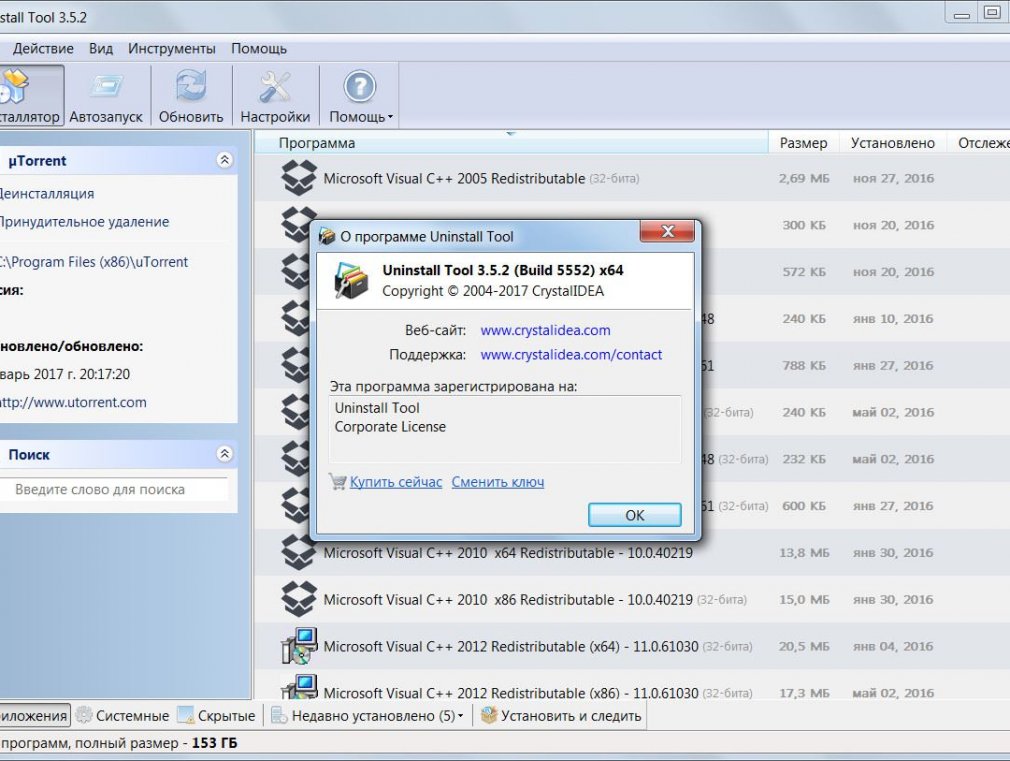The width and height of the screenshot is (1010, 761).
Task: Open the Автозапуск toolbar icon
Action: pyautogui.click(x=106, y=95)
